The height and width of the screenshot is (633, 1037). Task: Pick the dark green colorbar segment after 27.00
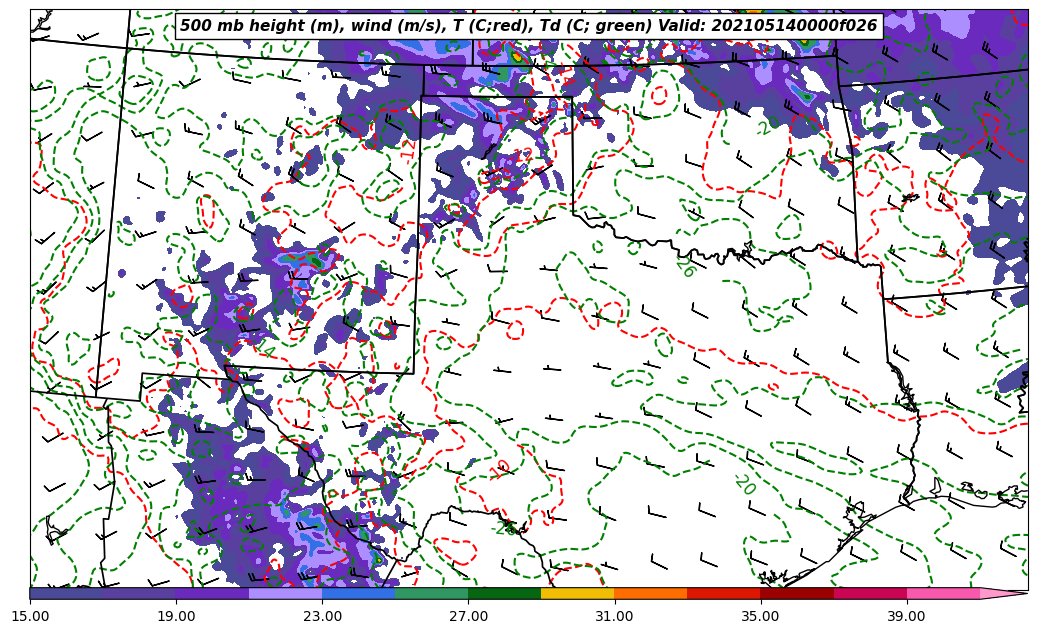click(505, 593)
